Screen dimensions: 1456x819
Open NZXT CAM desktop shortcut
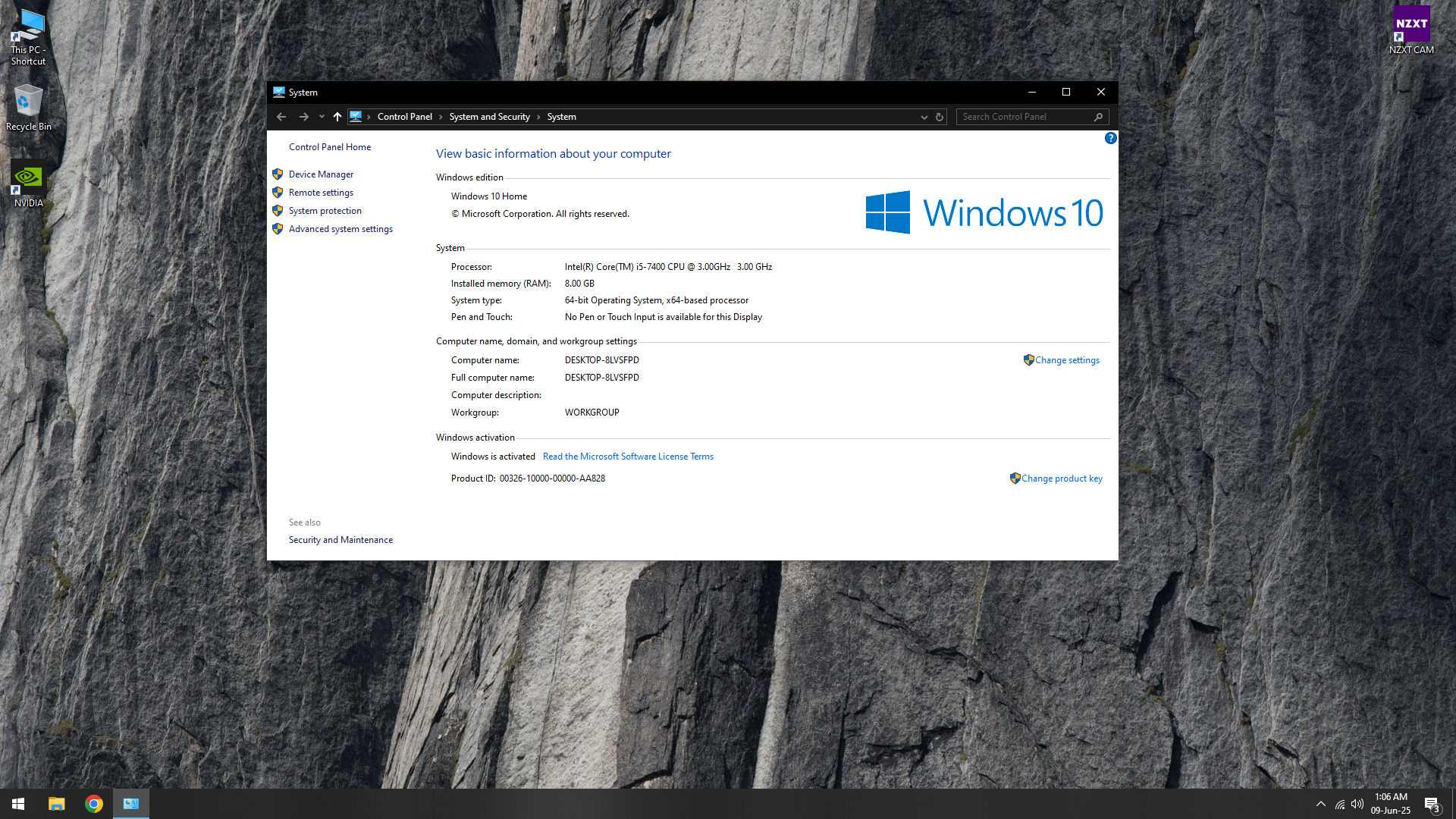1411,30
